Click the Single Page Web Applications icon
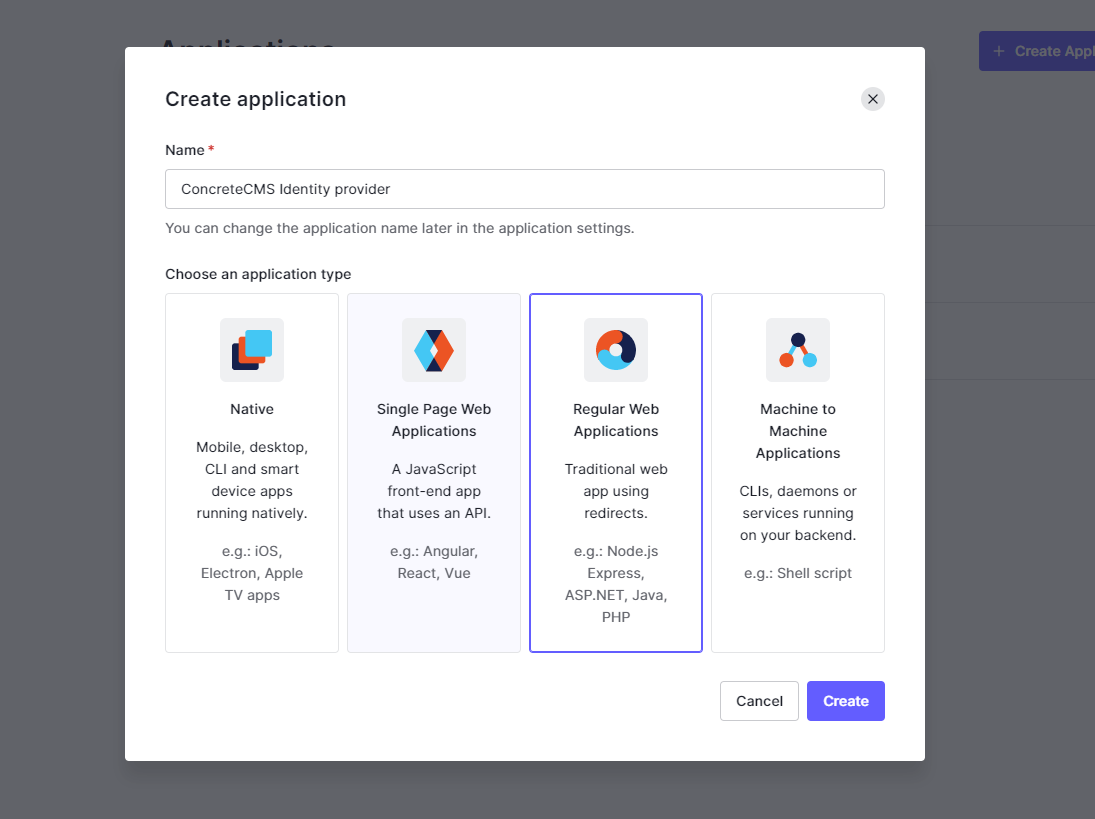 pyautogui.click(x=434, y=350)
